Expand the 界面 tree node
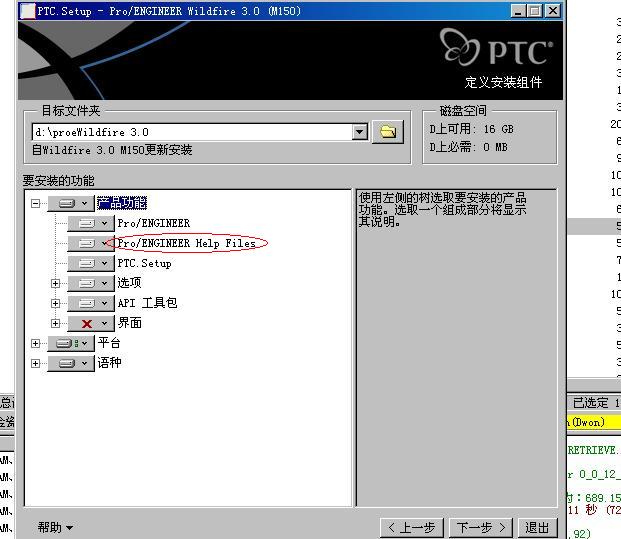 click(55, 324)
